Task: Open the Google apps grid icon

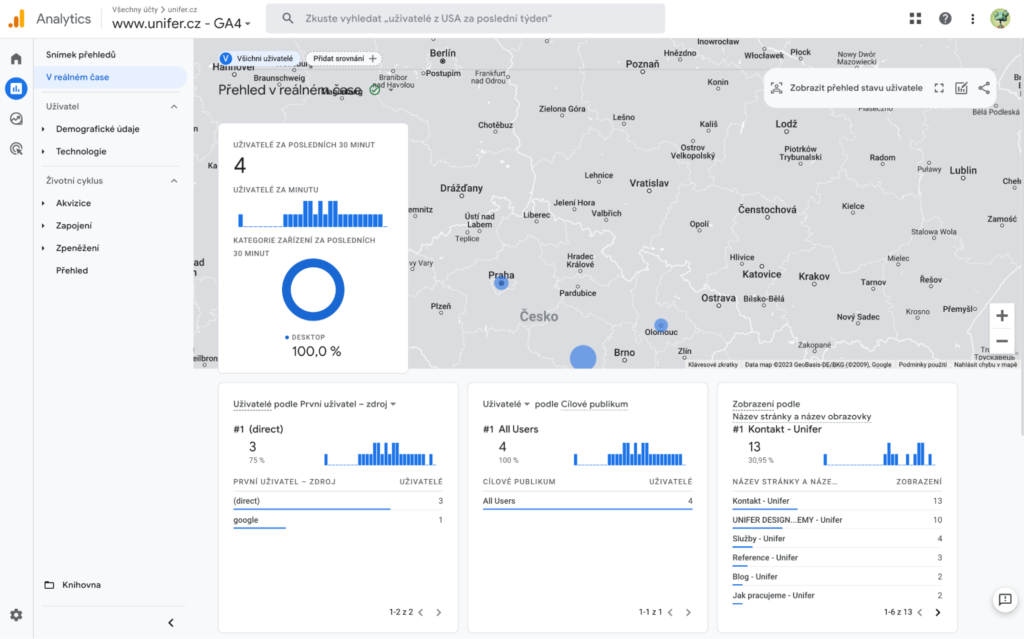Action: (916, 18)
